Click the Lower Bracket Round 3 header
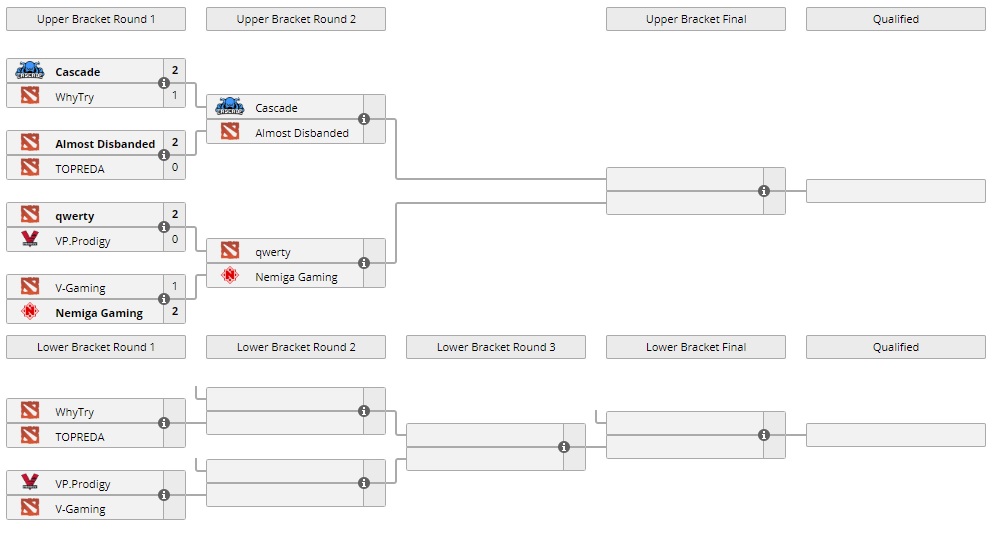 click(496, 347)
